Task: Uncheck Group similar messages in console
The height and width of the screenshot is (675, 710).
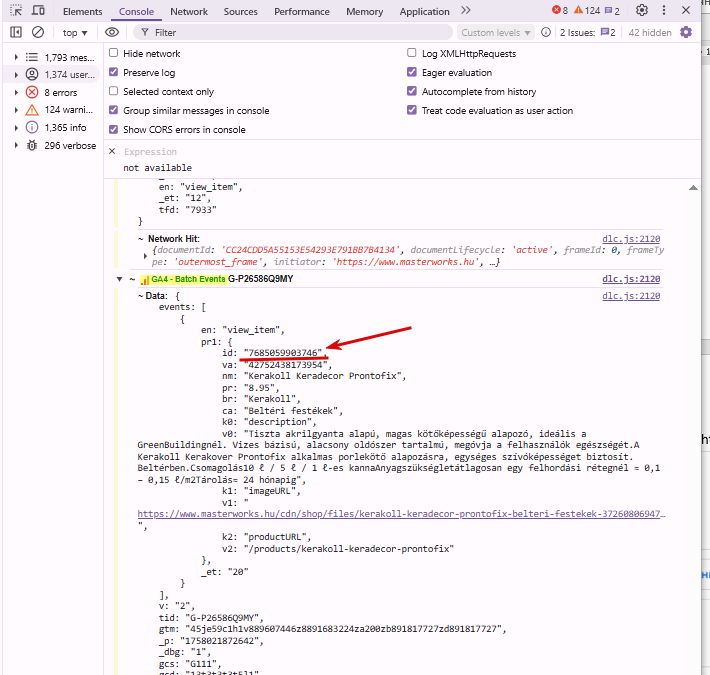Action: tap(114, 110)
